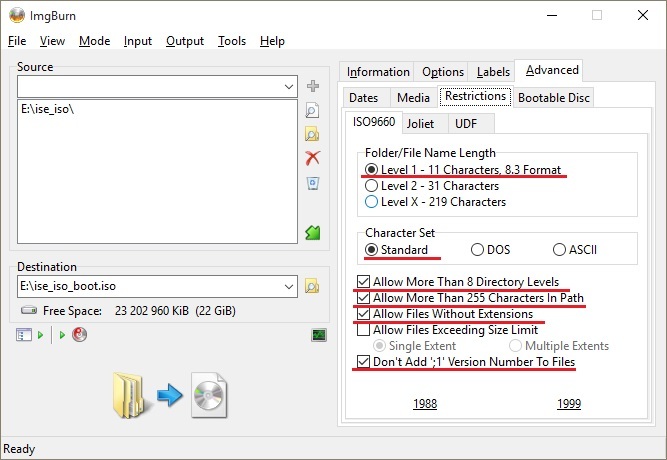Viewport: 667px width, 460px height.
Task: Open the Tools menu
Action: click(x=232, y=41)
